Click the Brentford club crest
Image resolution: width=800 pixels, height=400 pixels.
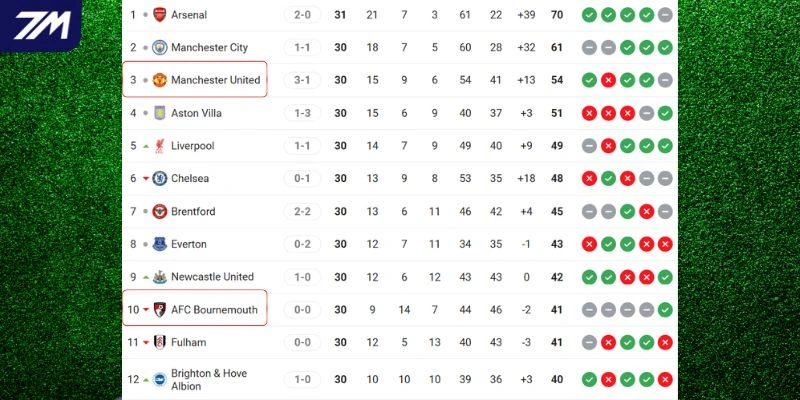[x=160, y=212]
